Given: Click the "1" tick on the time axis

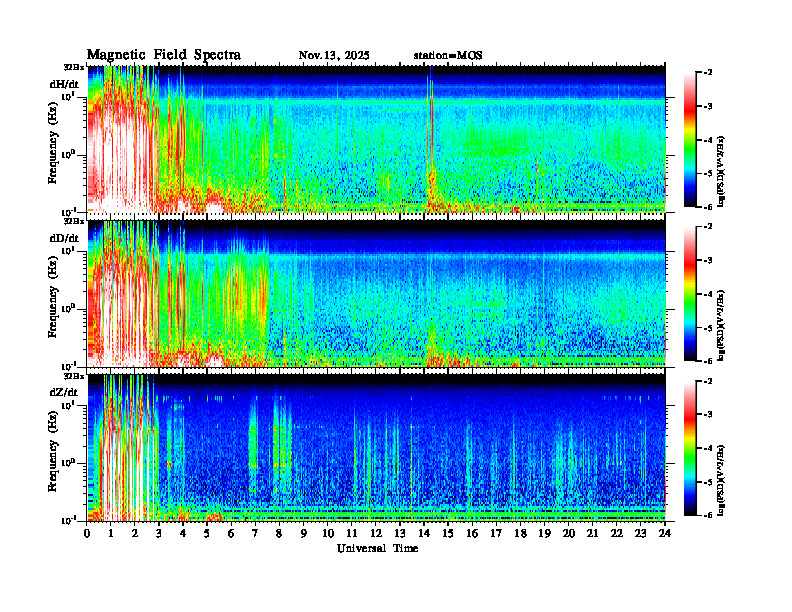Looking at the screenshot, I should click(x=111, y=534).
